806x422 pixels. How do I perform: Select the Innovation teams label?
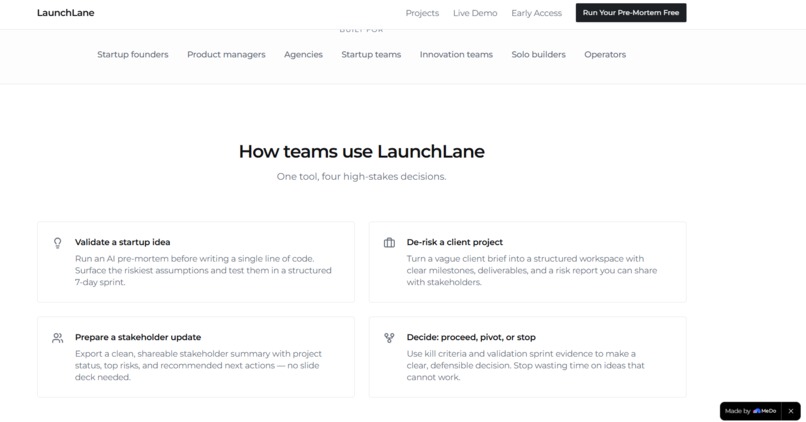tap(456, 54)
